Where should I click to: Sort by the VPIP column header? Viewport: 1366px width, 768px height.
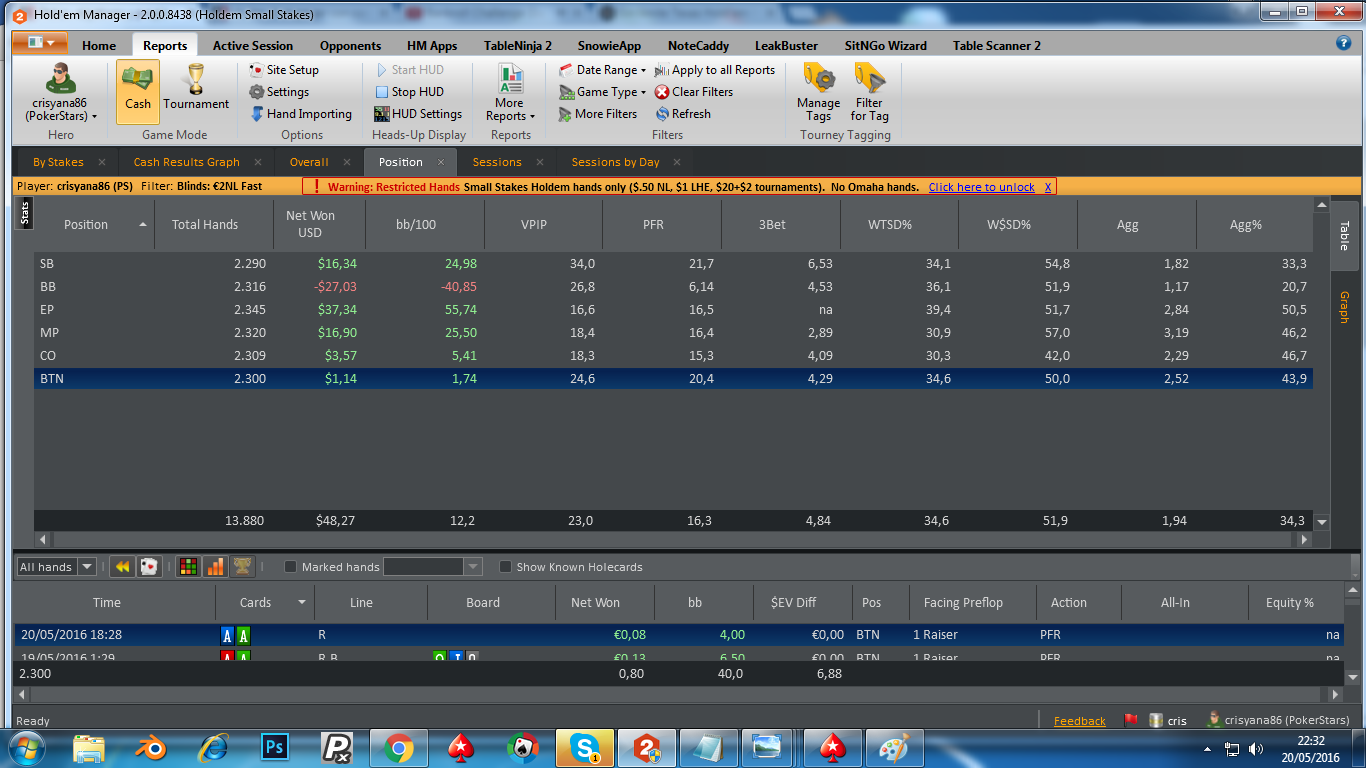click(x=543, y=224)
